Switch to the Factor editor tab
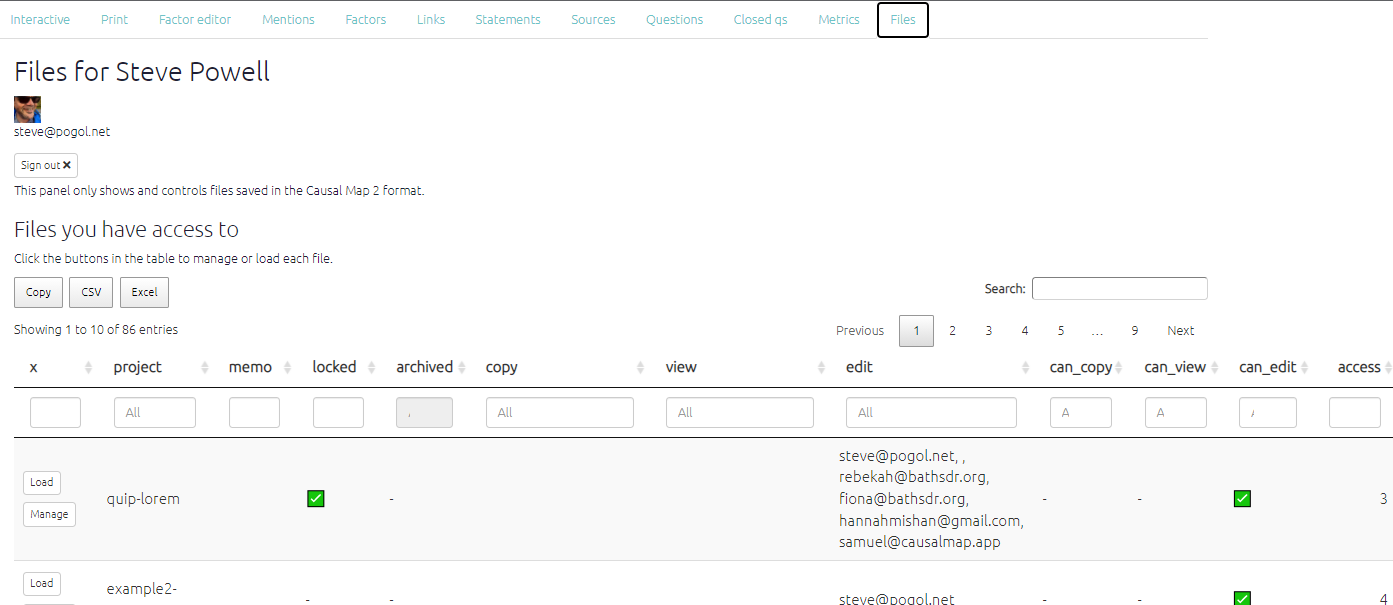 pos(195,20)
